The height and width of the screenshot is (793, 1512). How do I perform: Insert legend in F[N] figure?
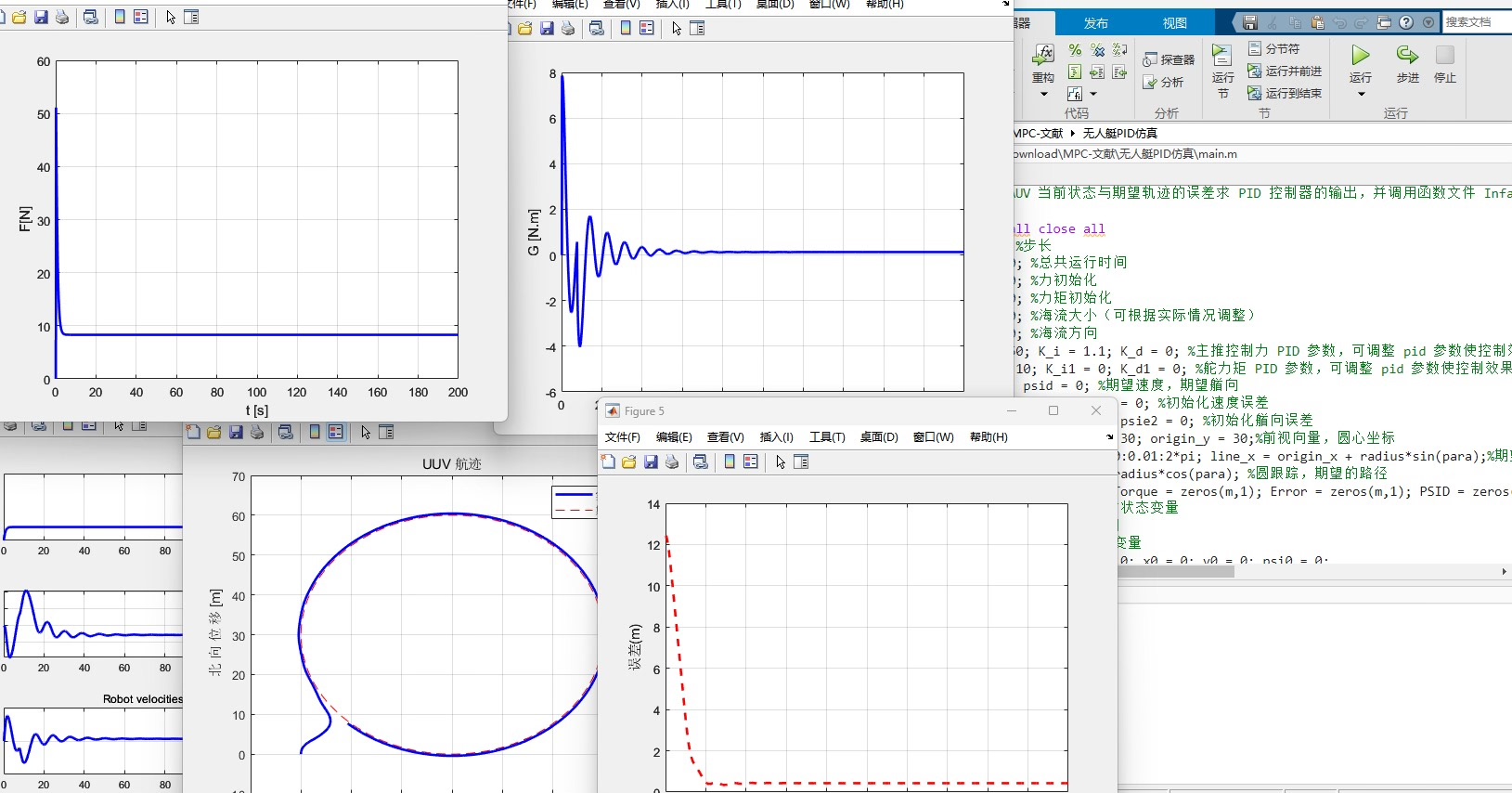141,17
